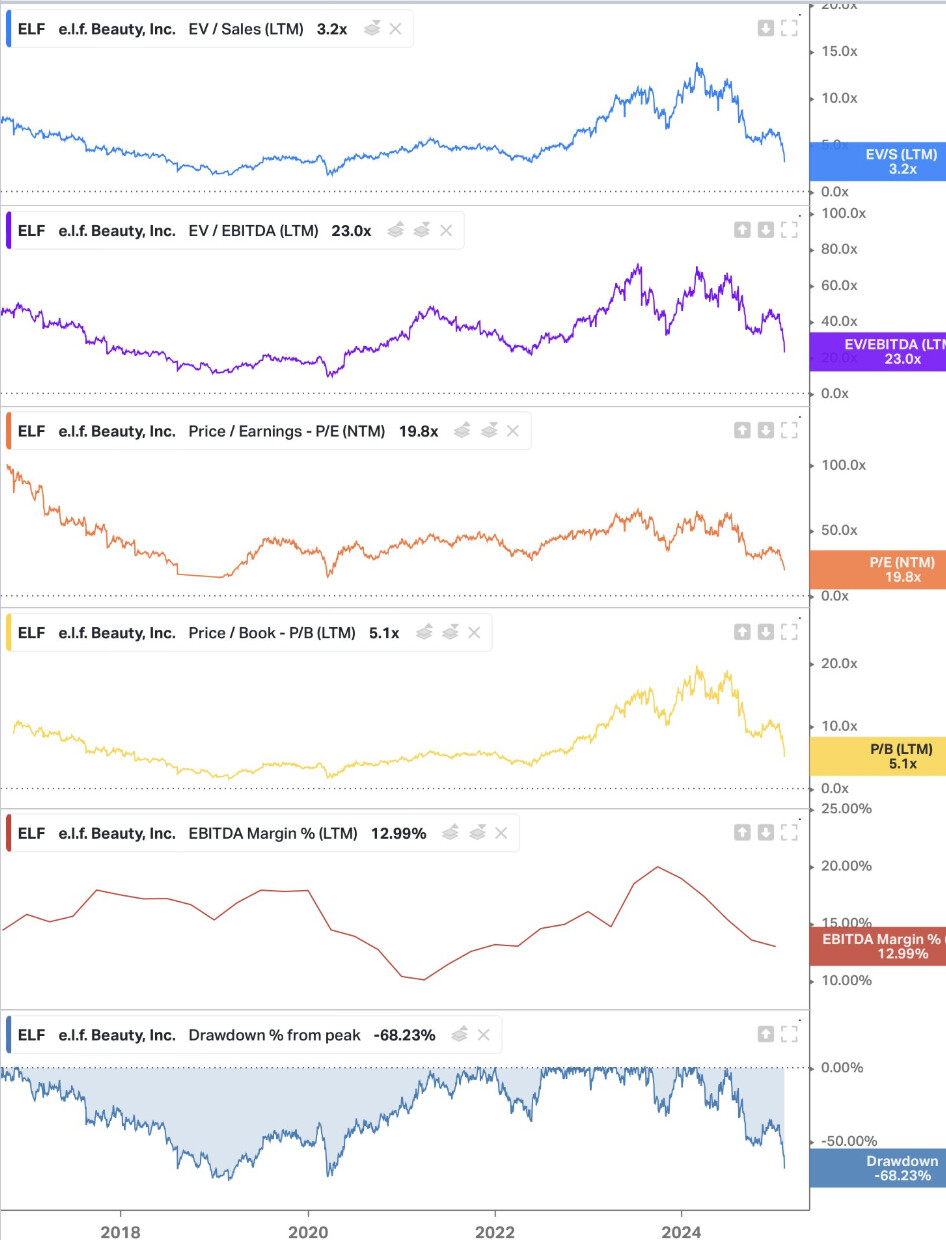Viewport: 946px width, 1240px height.
Task: Remove the Price / Book (LTM) series
Action: [474, 632]
